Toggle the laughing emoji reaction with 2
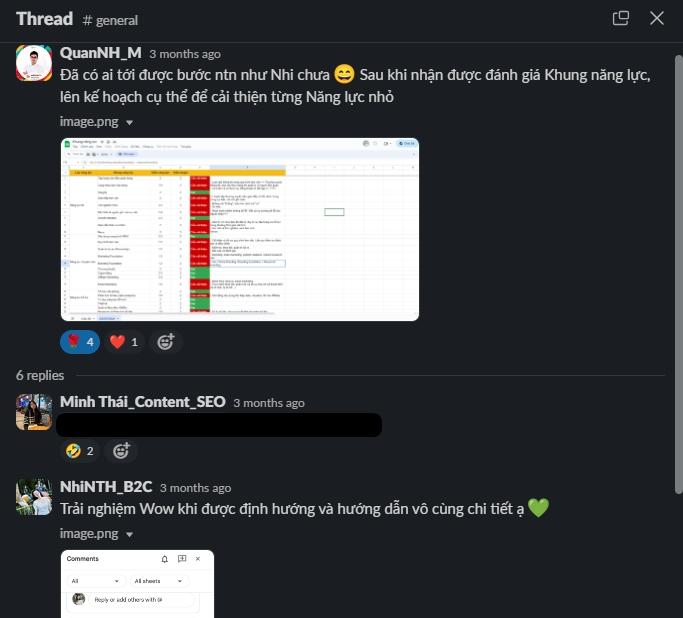This screenshot has width=683, height=618. coord(80,451)
